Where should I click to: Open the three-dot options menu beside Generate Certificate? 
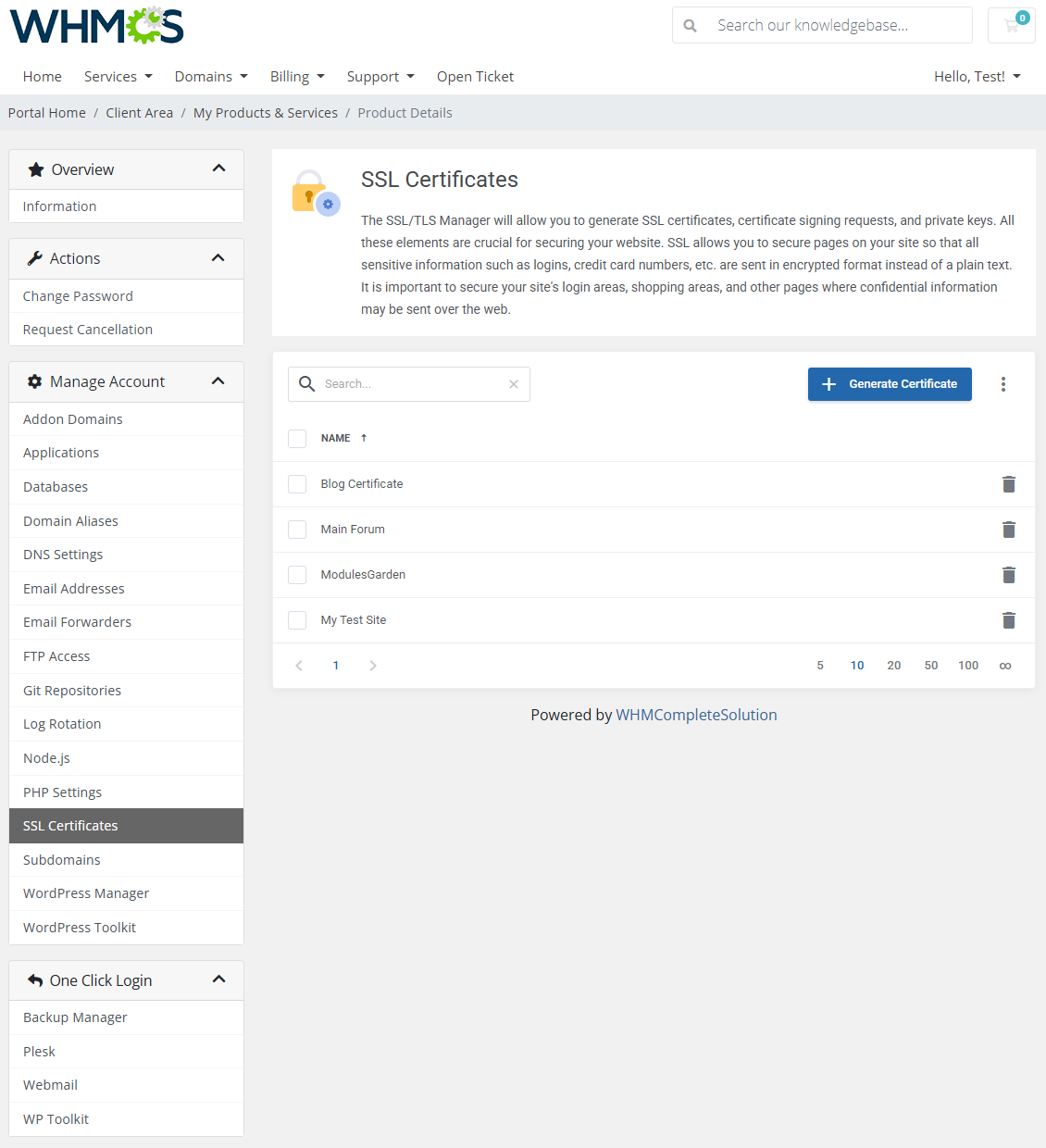(x=1003, y=383)
